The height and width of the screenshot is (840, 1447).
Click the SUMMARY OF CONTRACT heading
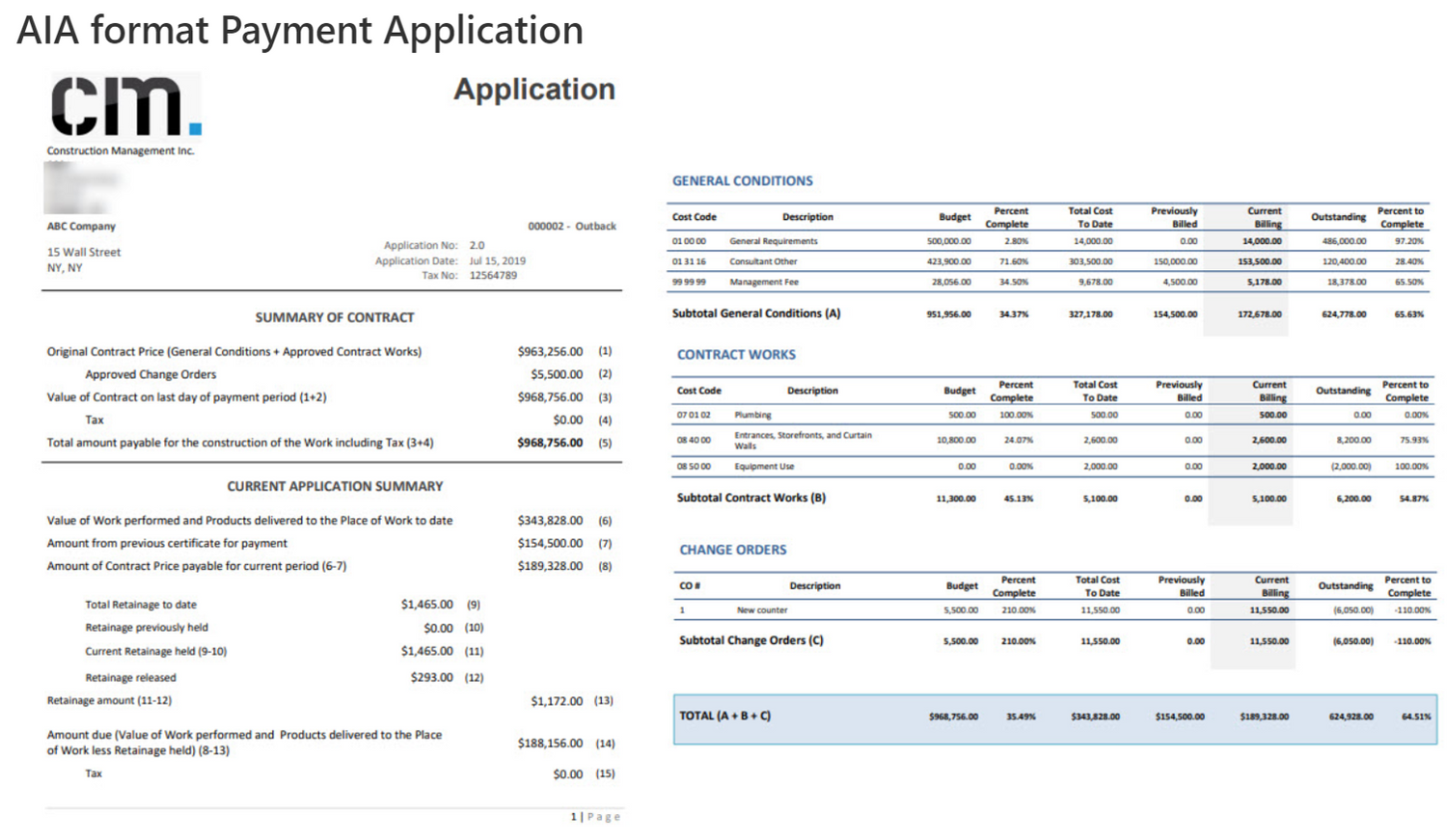coord(334,317)
